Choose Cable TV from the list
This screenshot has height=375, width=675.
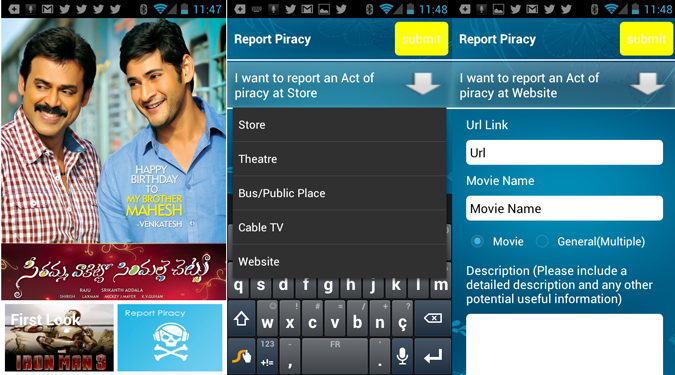pyautogui.click(x=339, y=227)
